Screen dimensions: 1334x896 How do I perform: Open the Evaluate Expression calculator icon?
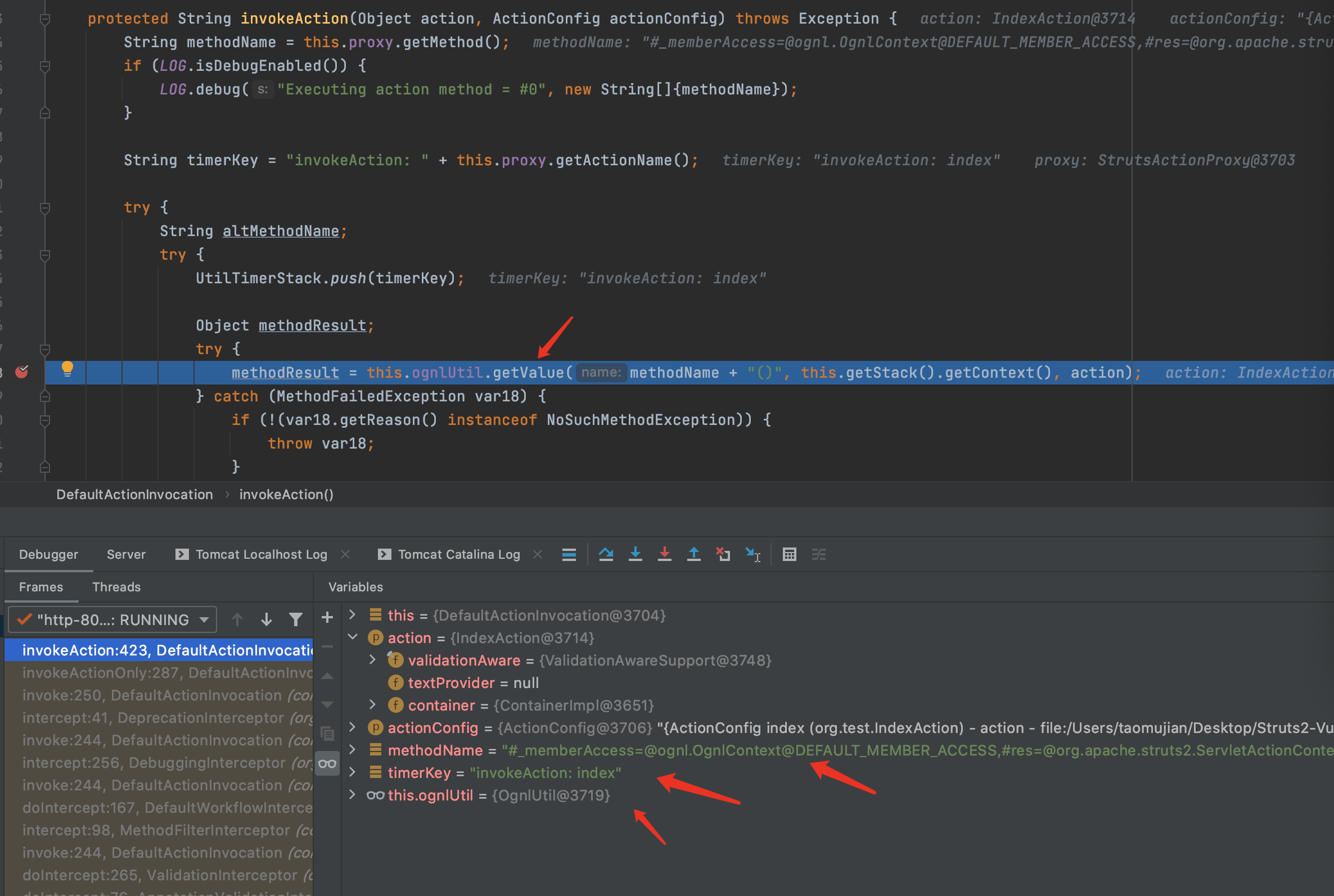pos(789,554)
